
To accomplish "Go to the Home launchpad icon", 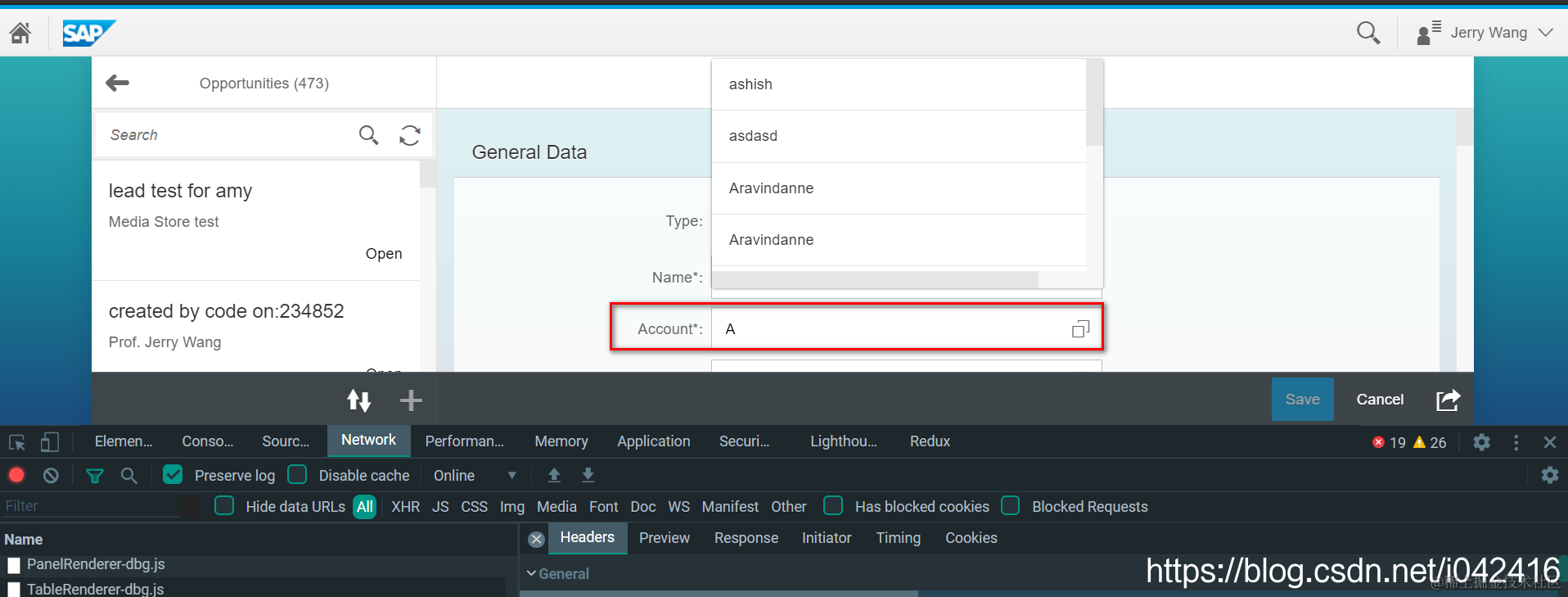I will click(x=20, y=33).
